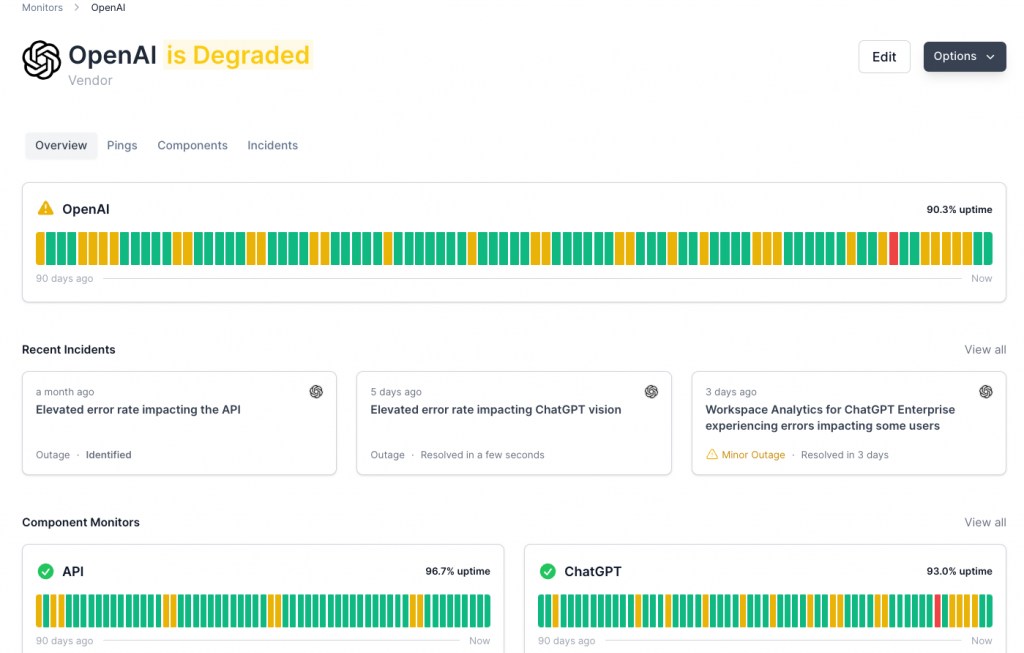The image size is (1024, 653).
Task: Click the Edit button
Action: 884,57
